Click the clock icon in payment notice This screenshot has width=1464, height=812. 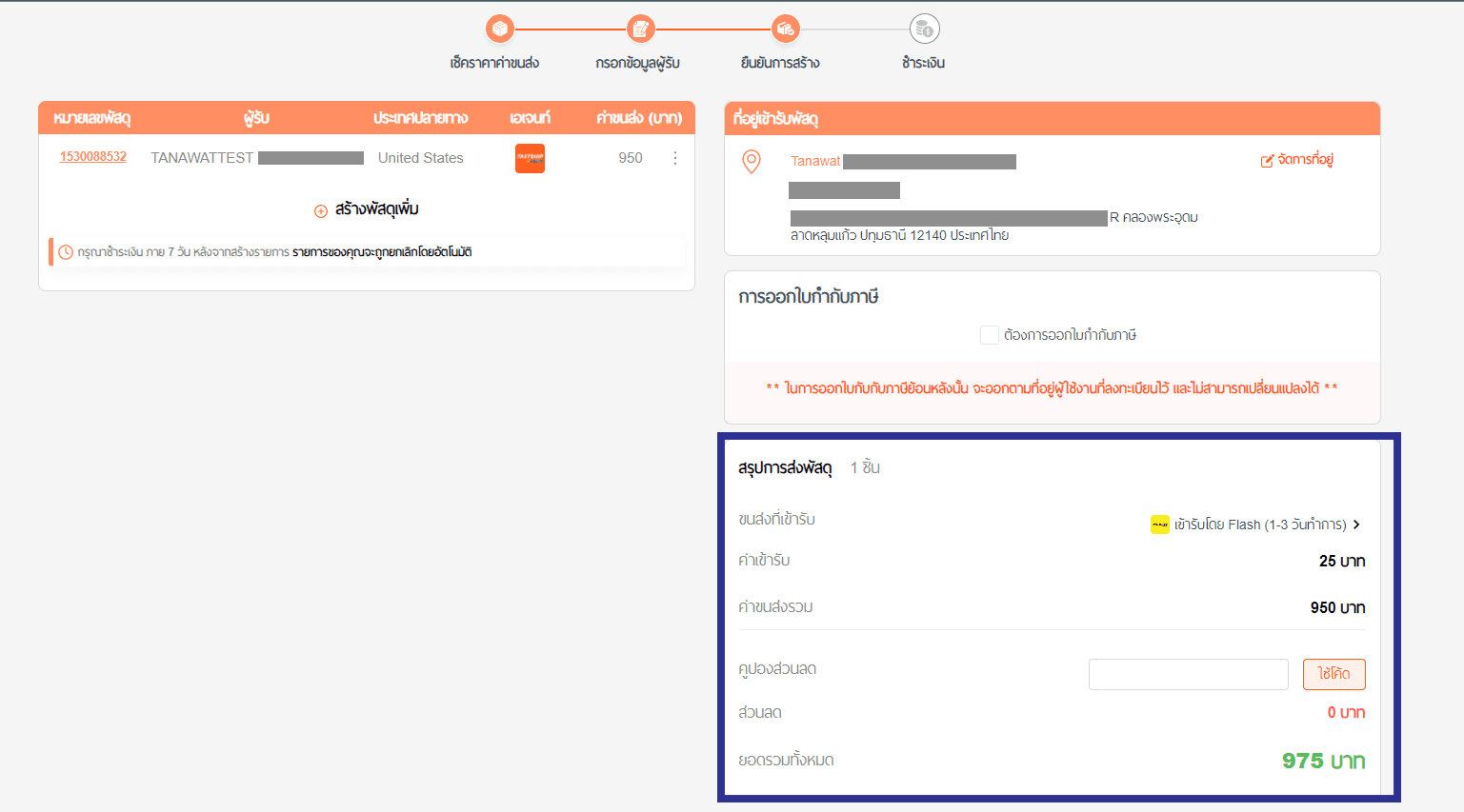tap(66, 252)
